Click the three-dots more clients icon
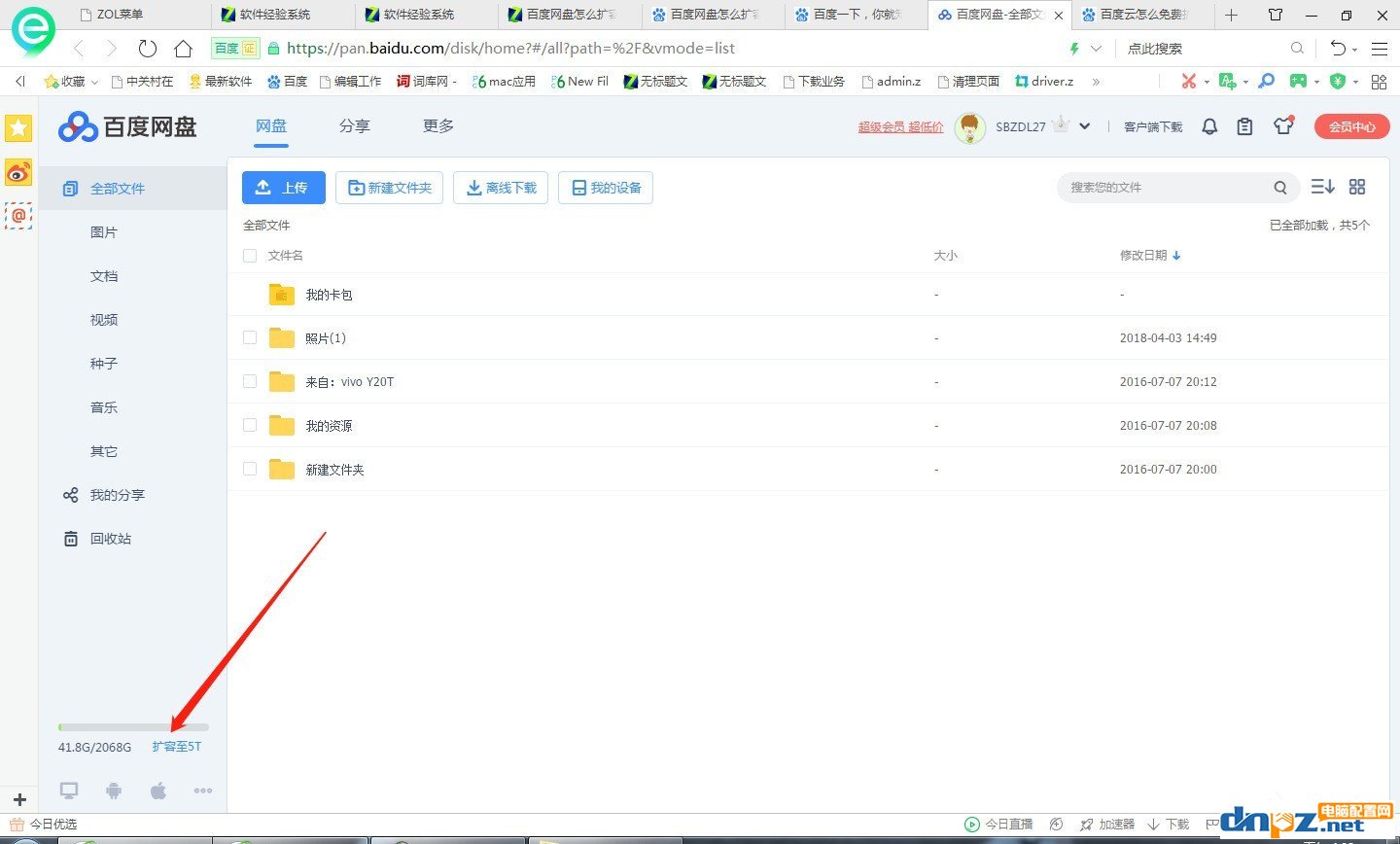This screenshot has height=844, width=1400. coord(203,791)
